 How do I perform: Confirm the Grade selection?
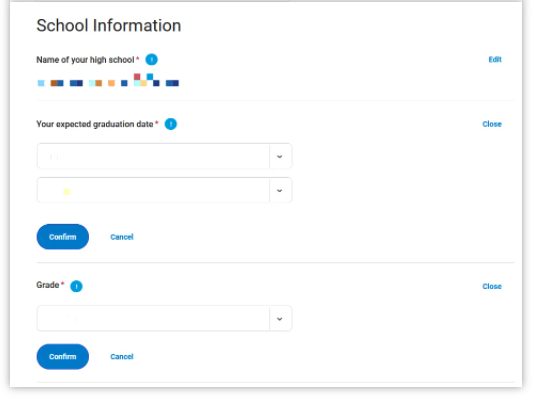[63, 356]
